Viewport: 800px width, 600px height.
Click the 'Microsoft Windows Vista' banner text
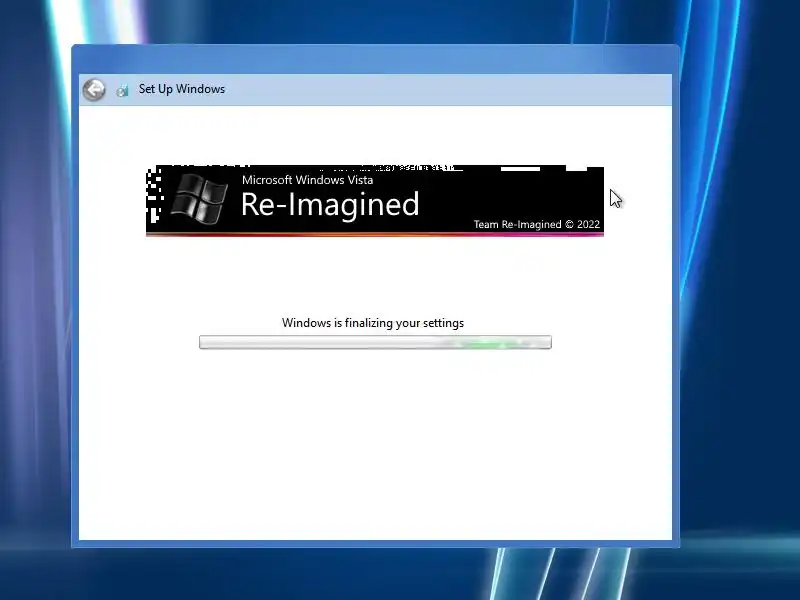coord(307,180)
